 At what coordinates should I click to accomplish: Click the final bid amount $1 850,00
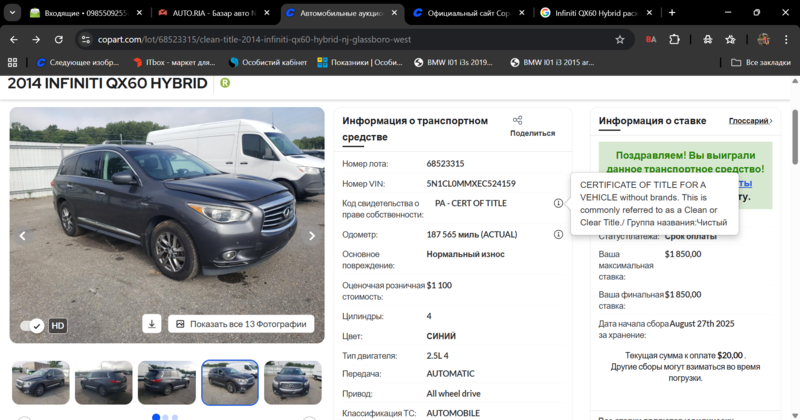pos(683,294)
